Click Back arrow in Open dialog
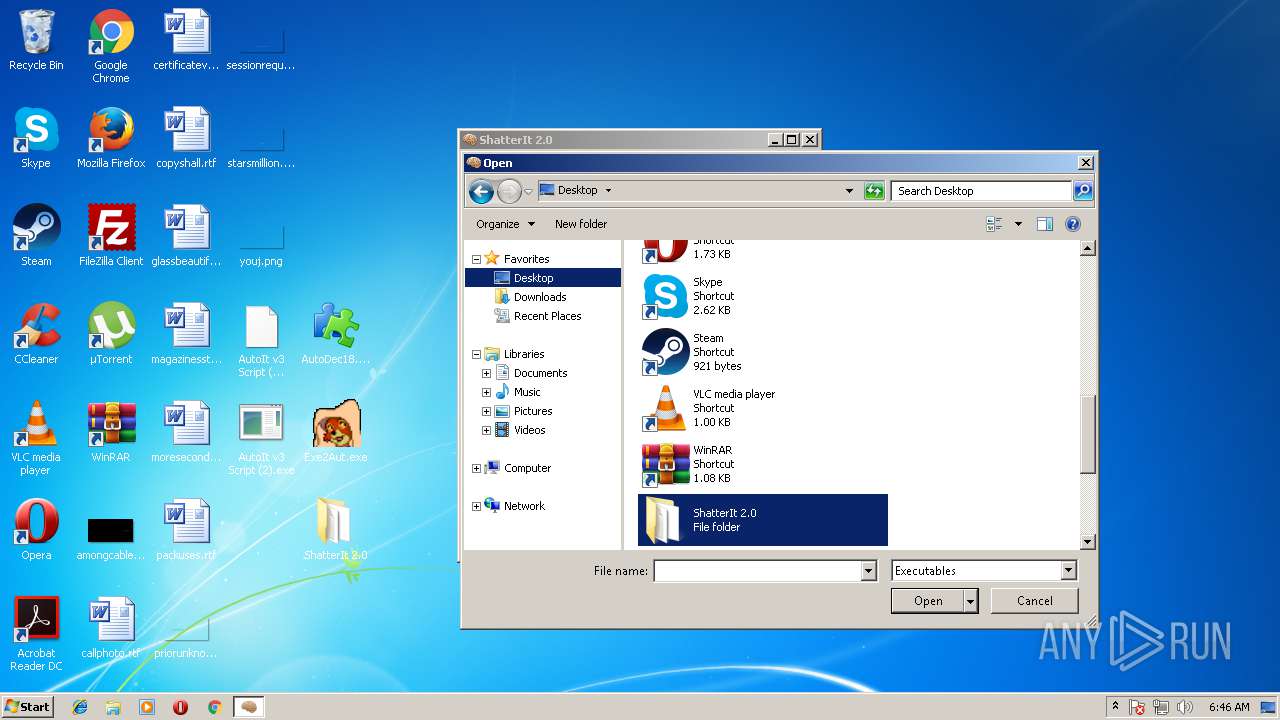Image resolution: width=1280 pixels, height=720 pixels. (x=481, y=191)
